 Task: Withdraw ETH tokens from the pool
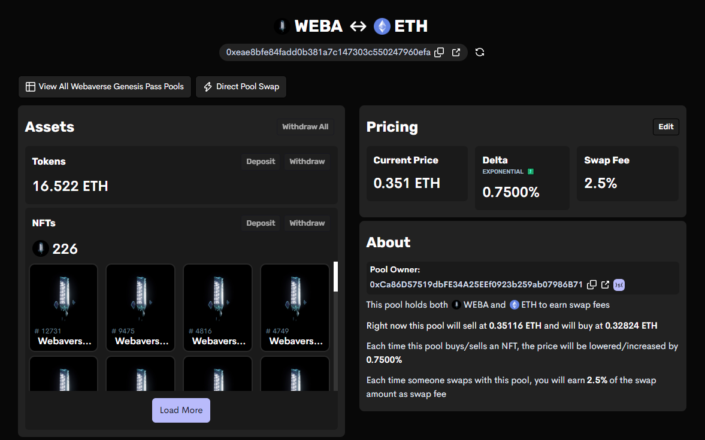[307, 161]
